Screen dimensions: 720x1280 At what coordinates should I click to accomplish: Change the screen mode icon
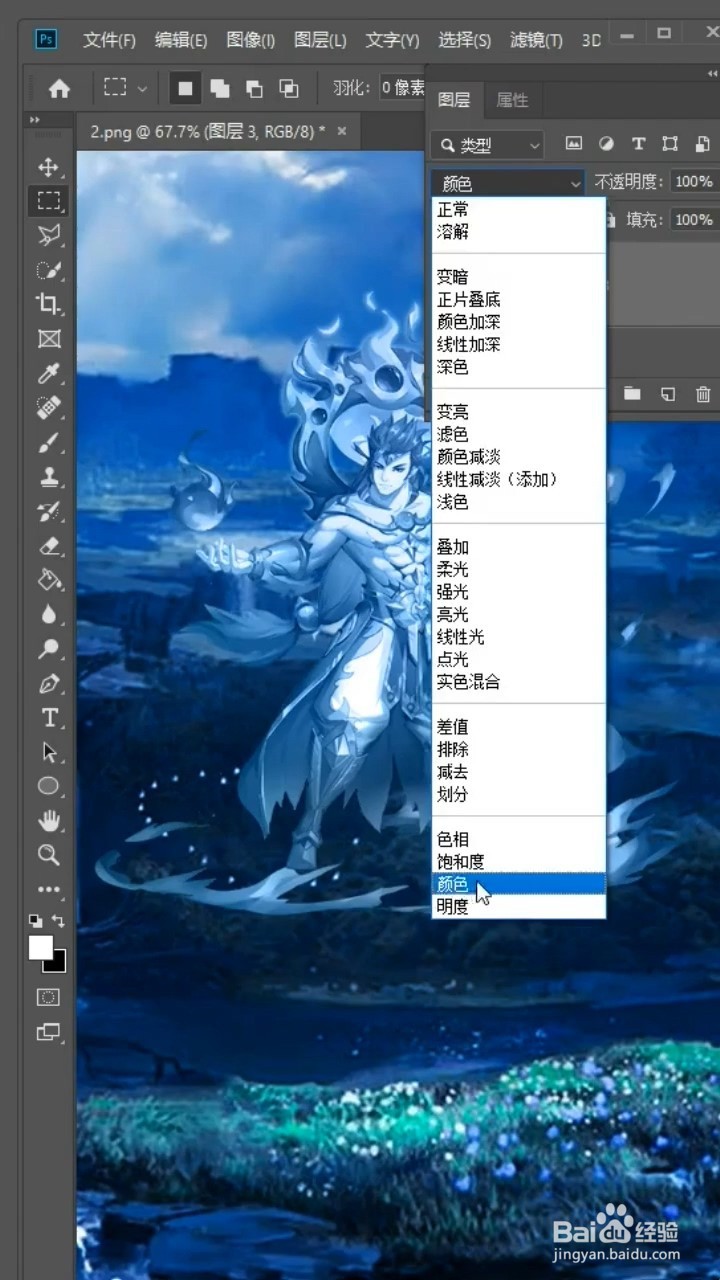[48, 1032]
